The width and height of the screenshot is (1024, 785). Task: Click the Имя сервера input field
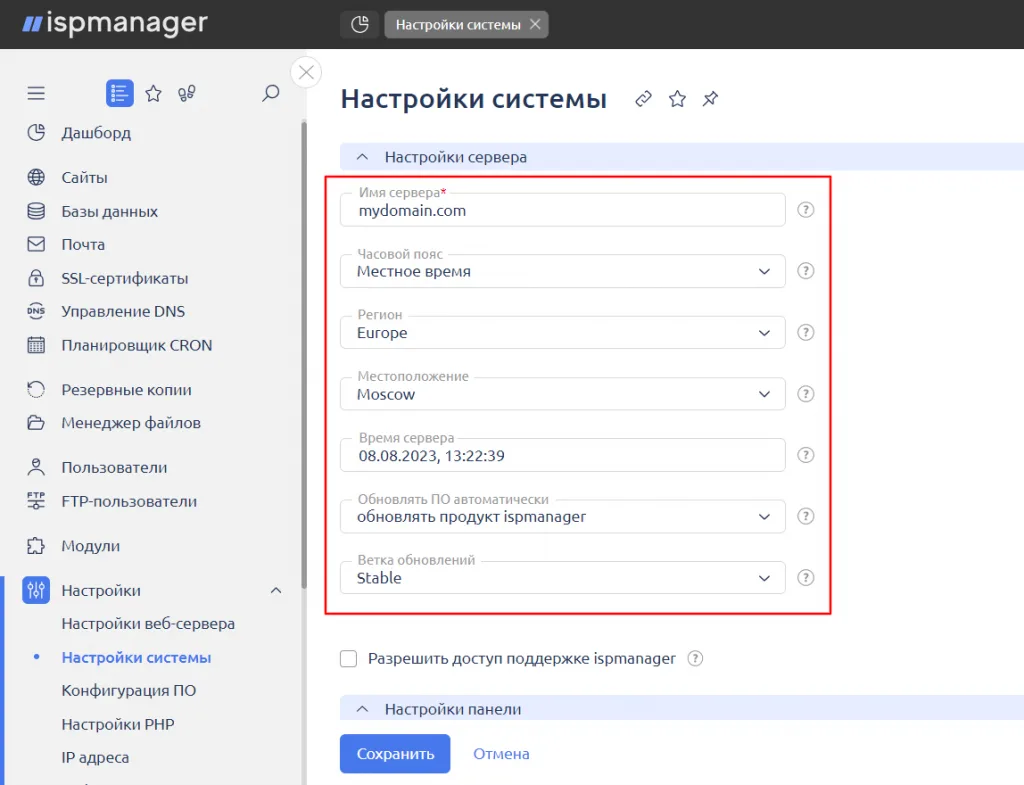click(562, 210)
